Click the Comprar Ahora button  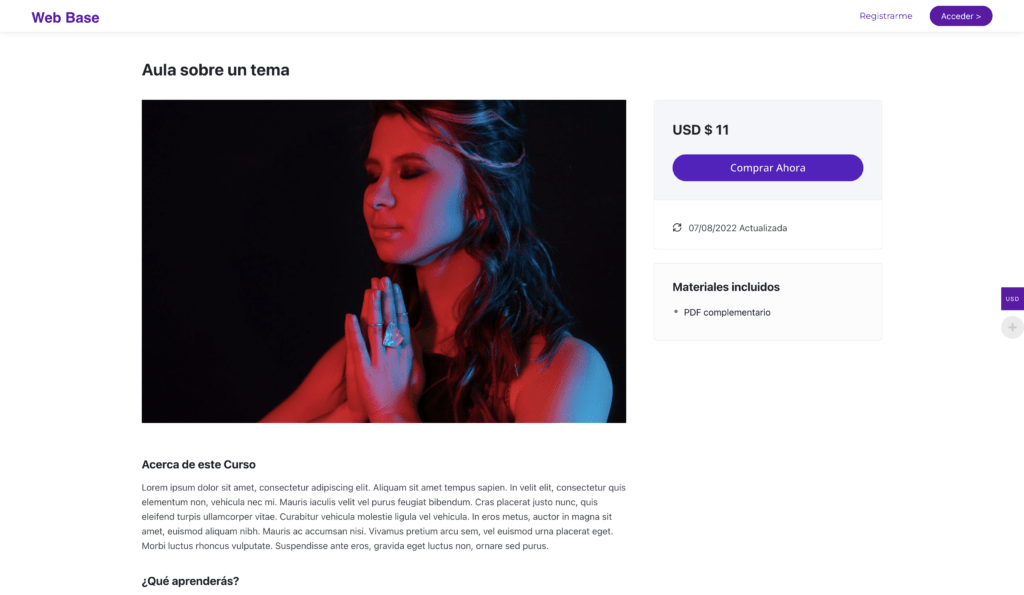(x=767, y=168)
